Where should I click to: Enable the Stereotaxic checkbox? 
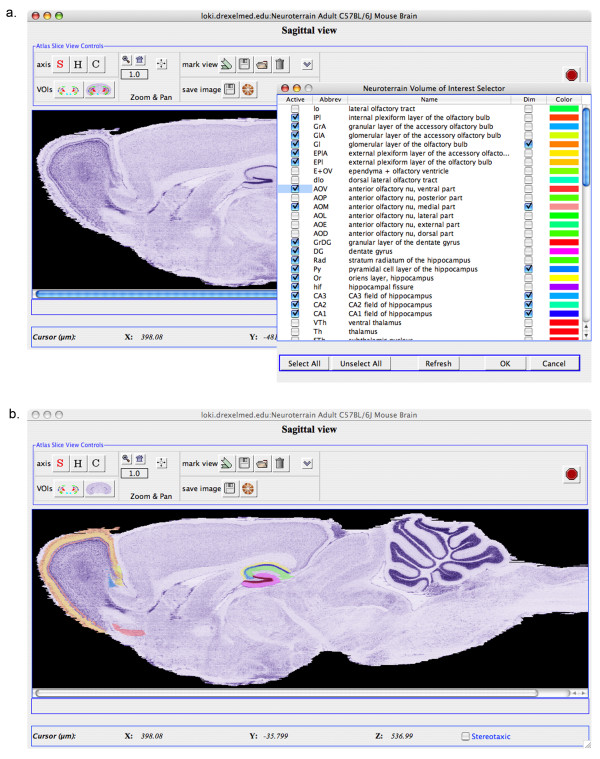point(467,736)
